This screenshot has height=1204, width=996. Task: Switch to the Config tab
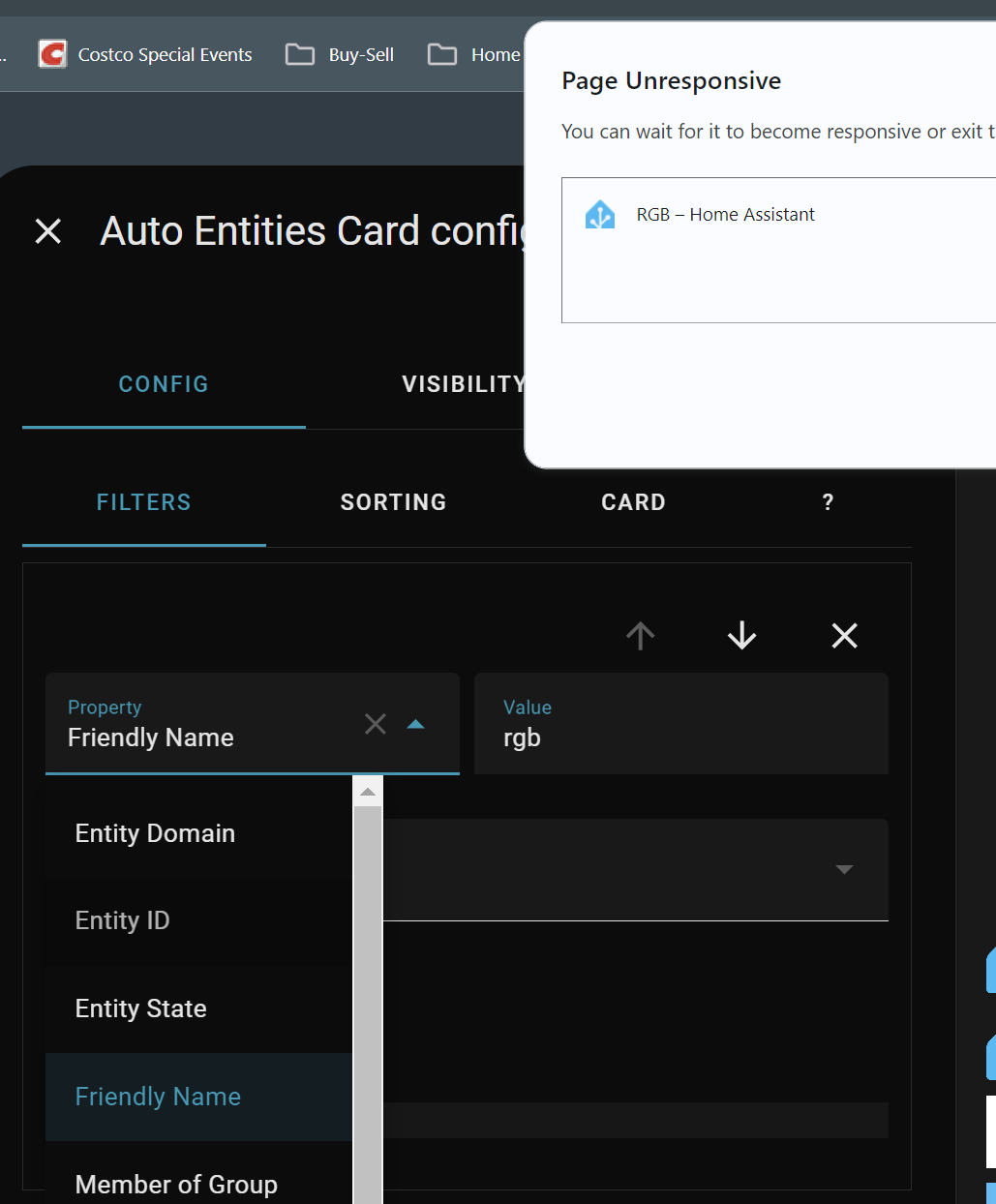164,384
